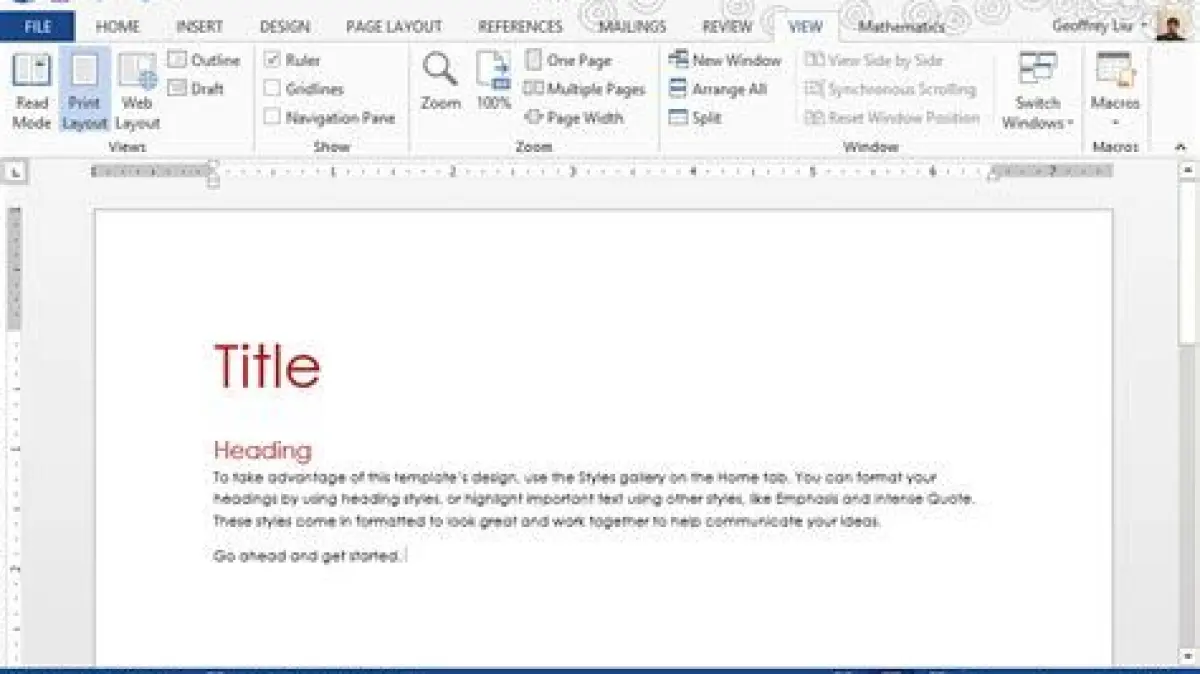Open the REFERENCES ribbon tab
The height and width of the screenshot is (674, 1200).
520,27
